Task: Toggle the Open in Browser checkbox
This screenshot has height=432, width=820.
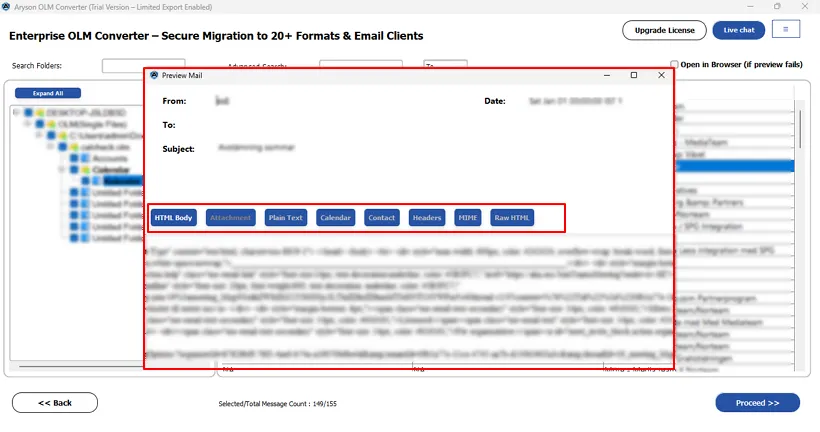Action: [675, 65]
